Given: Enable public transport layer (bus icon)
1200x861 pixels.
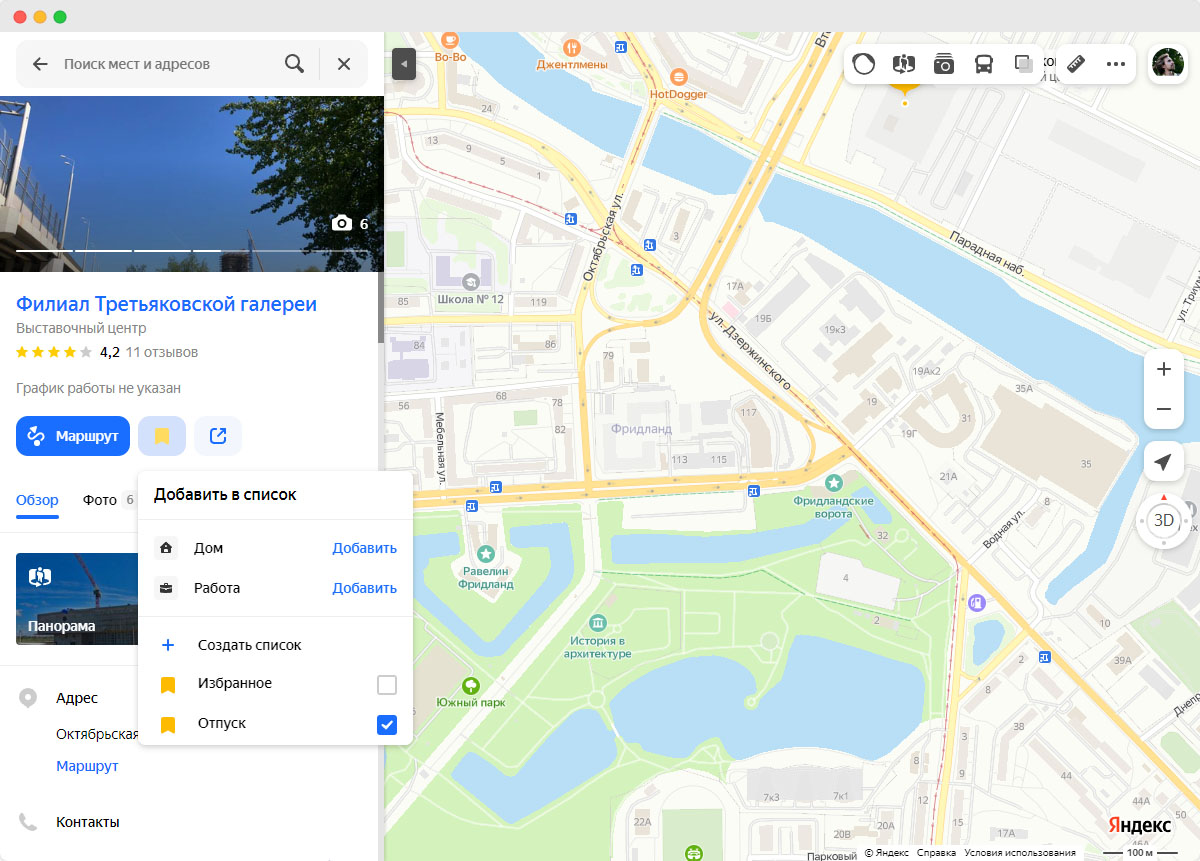Looking at the screenshot, I should pyautogui.click(x=984, y=64).
